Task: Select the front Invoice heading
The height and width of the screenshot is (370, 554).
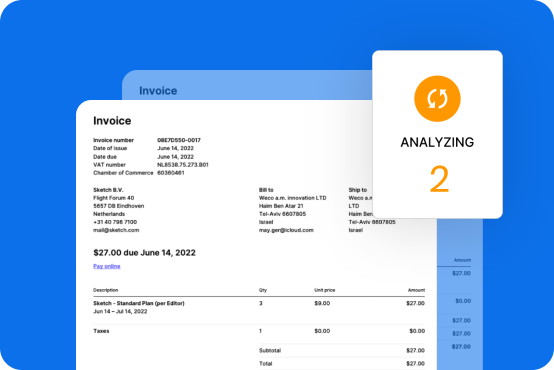Action: (x=112, y=121)
